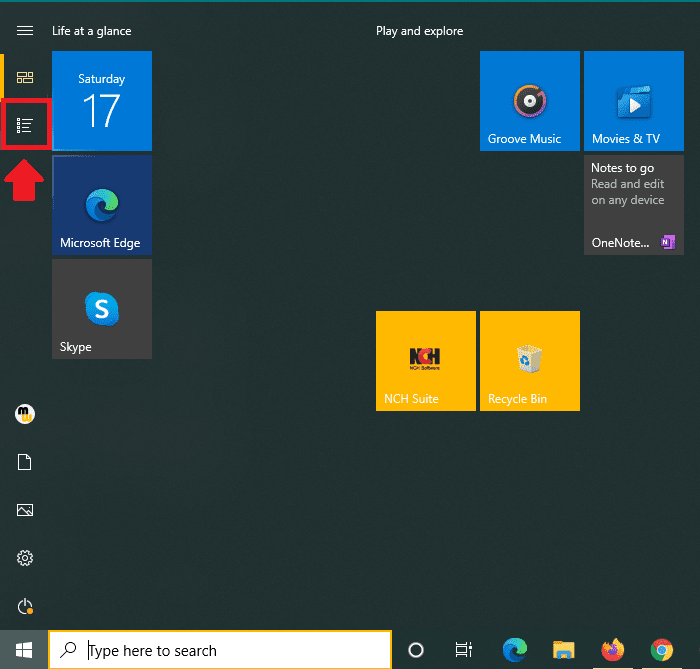
Task: Click the user account avatar
Action: tap(25, 414)
